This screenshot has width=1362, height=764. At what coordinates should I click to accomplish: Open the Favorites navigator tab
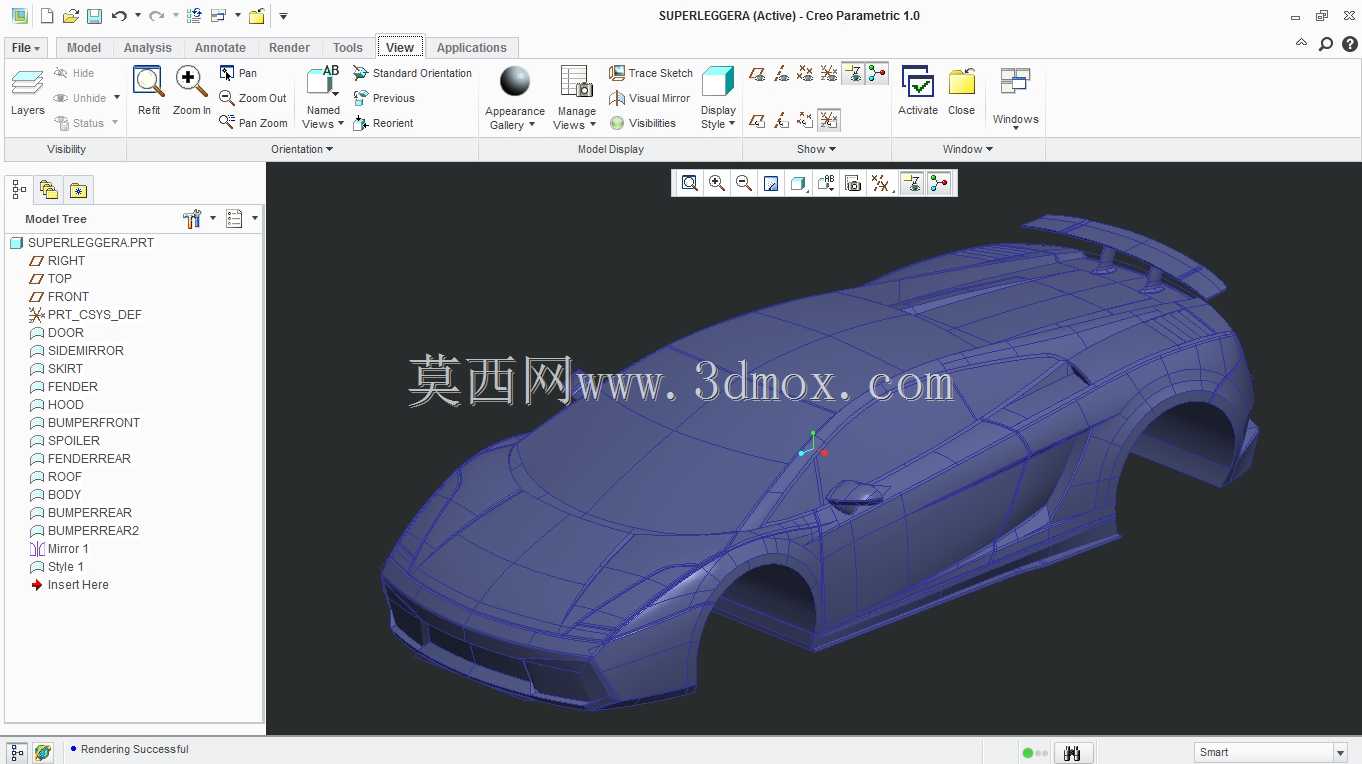point(80,190)
